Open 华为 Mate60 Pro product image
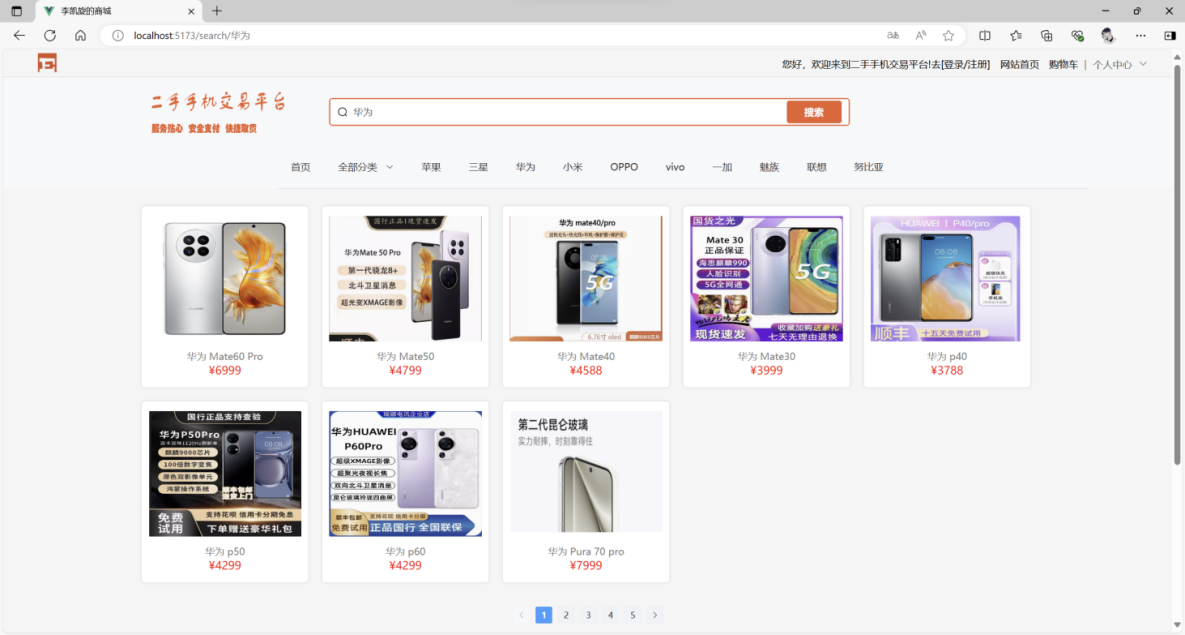The image size is (1185, 635). (225, 278)
